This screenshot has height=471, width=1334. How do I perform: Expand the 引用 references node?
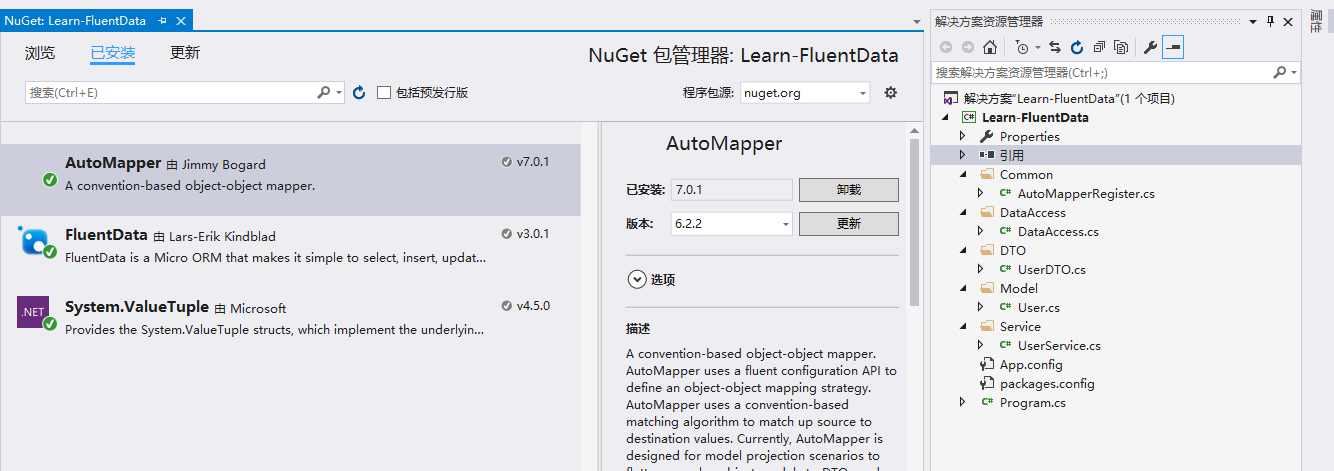pyautogui.click(x=963, y=155)
